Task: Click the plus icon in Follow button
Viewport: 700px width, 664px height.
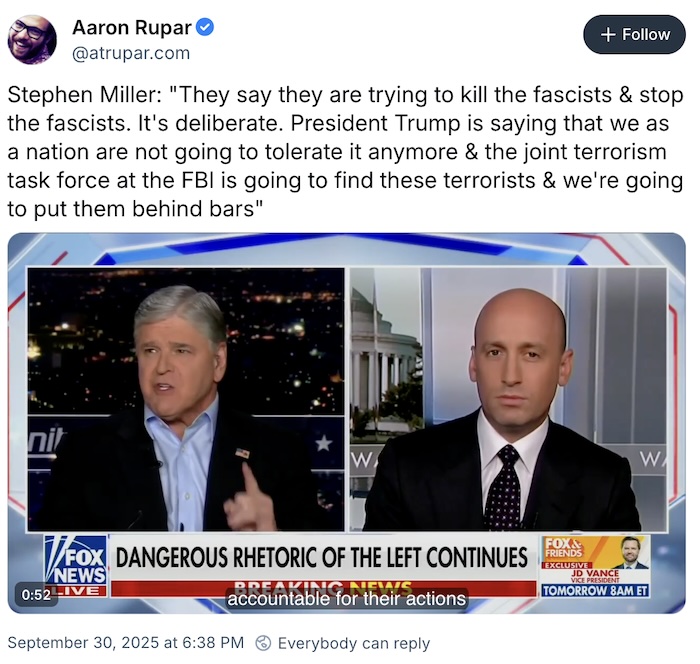Action: [x=608, y=35]
